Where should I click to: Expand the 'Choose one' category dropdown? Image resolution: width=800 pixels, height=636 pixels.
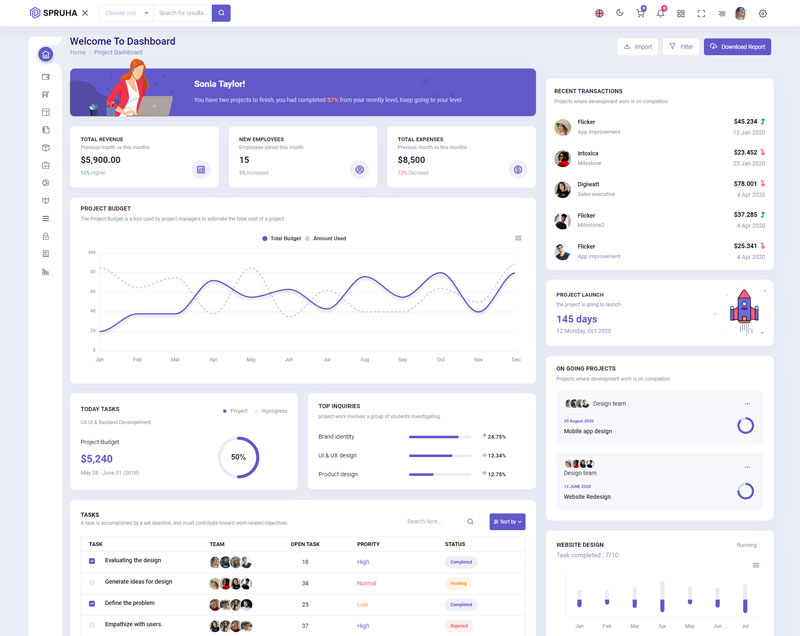[x=126, y=13]
